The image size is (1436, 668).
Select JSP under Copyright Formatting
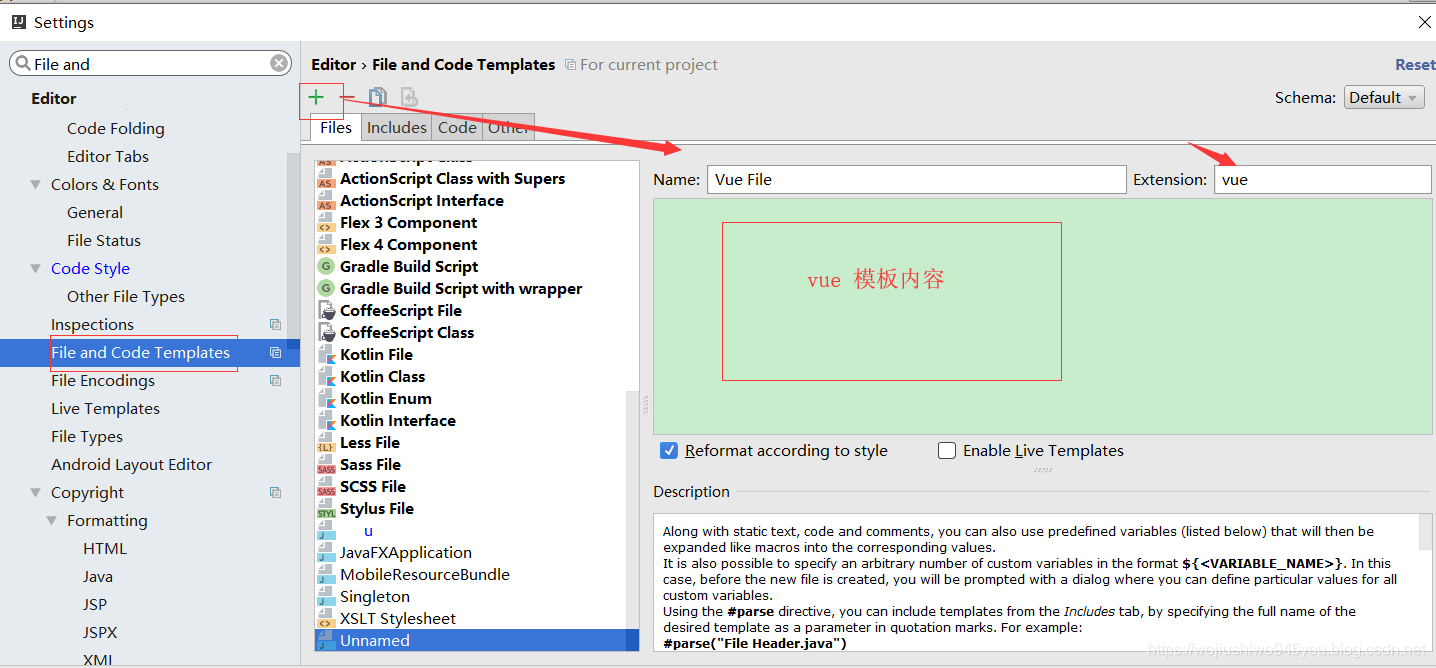pos(95,604)
